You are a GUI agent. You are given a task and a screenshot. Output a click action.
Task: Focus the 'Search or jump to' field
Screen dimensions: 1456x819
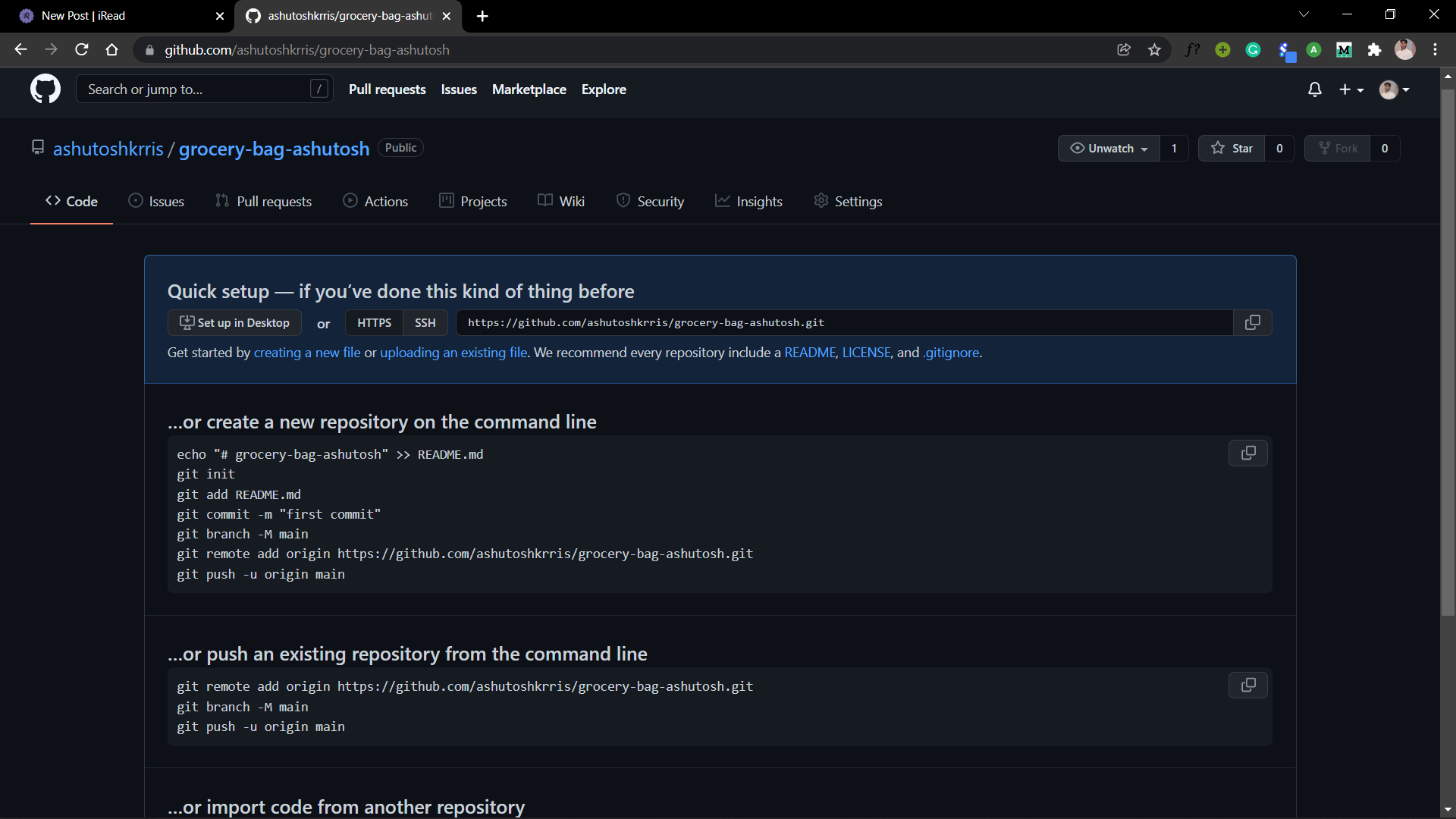point(197,89)
